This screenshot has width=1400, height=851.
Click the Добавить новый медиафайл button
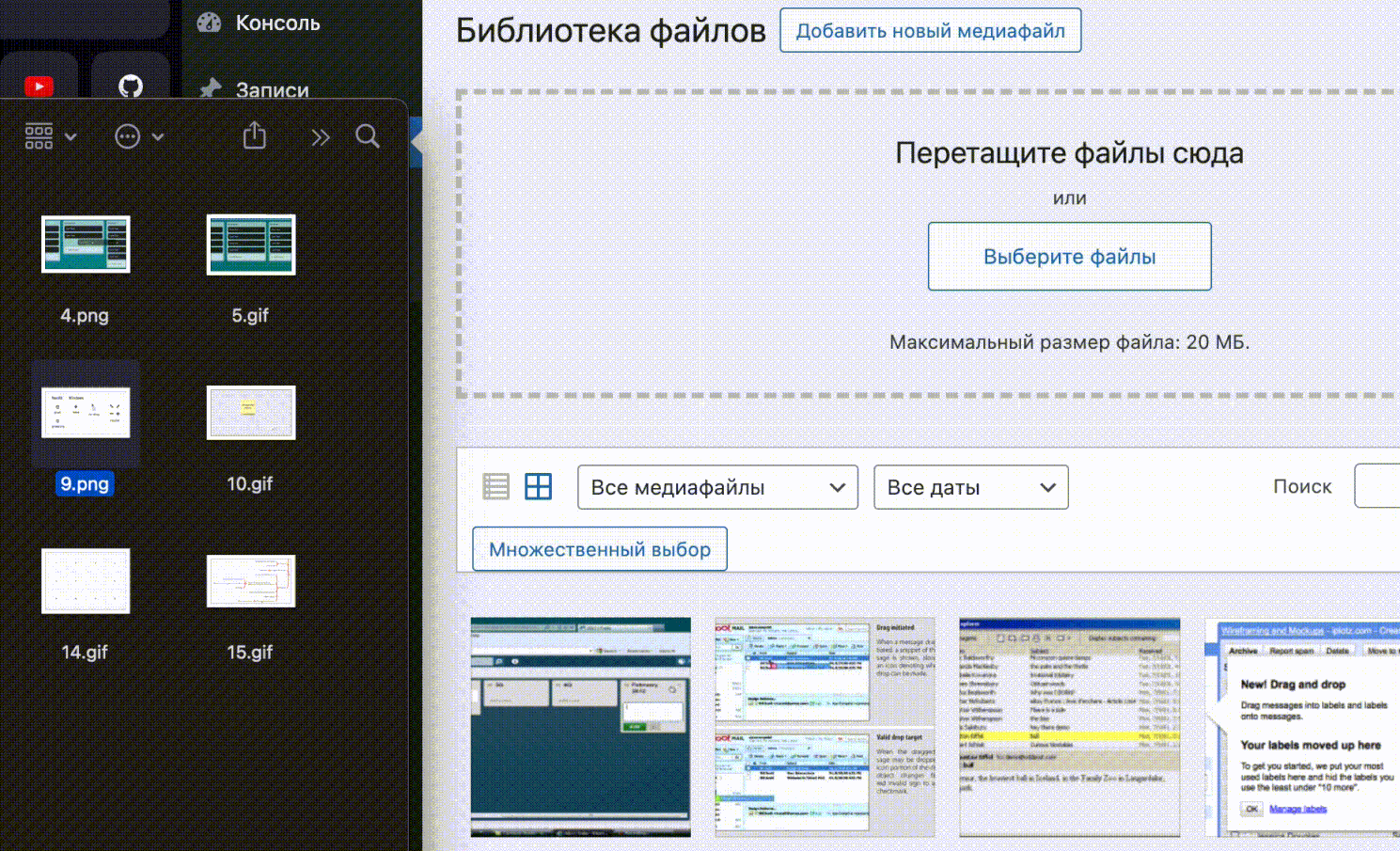(x=930, y=30)
